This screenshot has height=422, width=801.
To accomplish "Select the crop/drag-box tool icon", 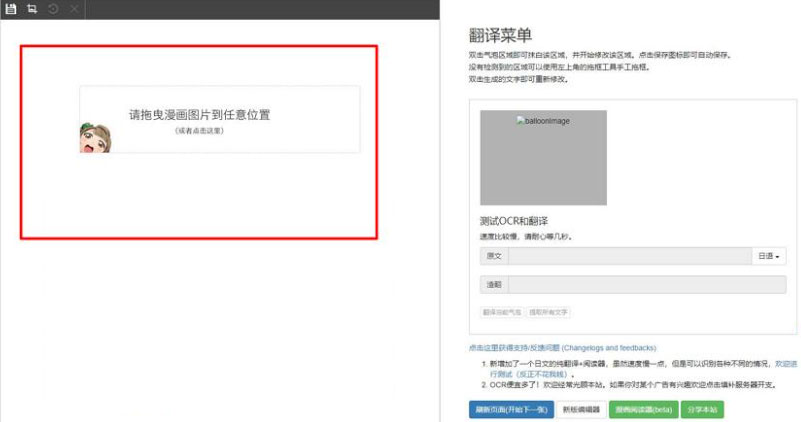I will click(x=32, y=9).
